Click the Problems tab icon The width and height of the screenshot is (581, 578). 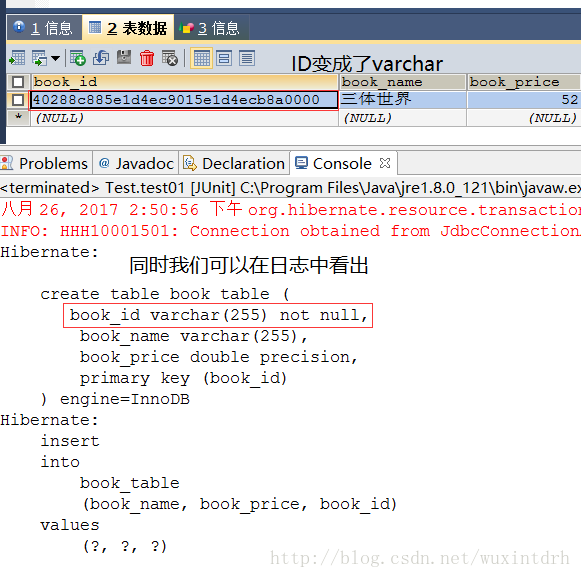(6, 163)
